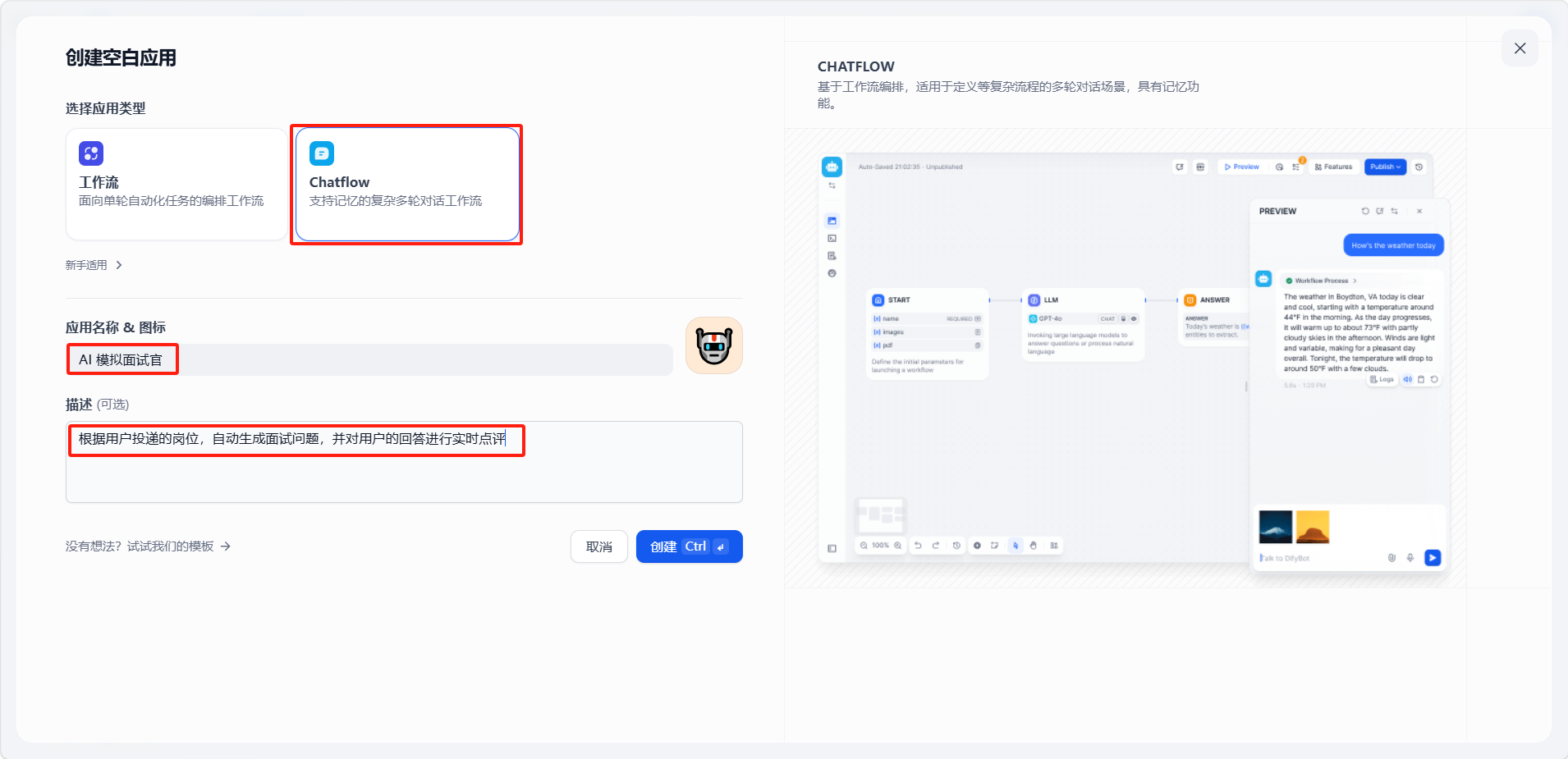
Task: Click the hand pan tool icon
Action: 1034,546
